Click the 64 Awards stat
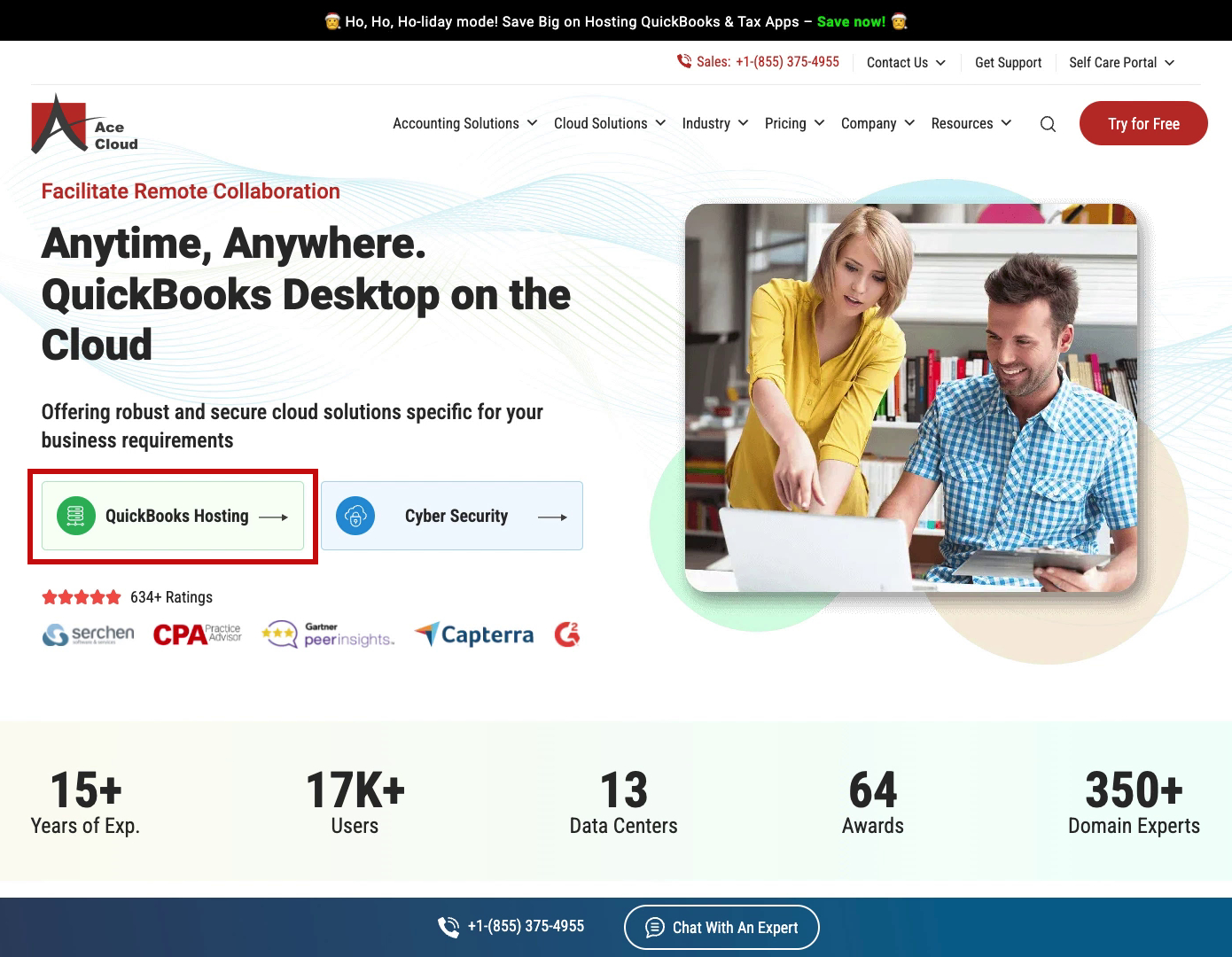Image resolution: width=1232 pixels, height=957 pixels. coord(873,803)
